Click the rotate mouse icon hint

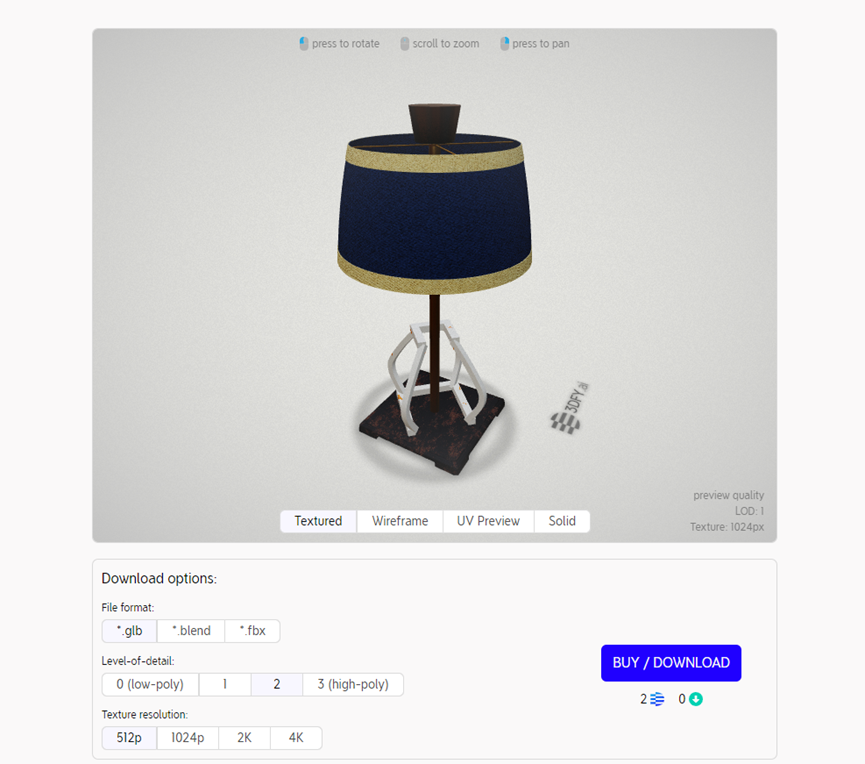(x=303, y=44)
